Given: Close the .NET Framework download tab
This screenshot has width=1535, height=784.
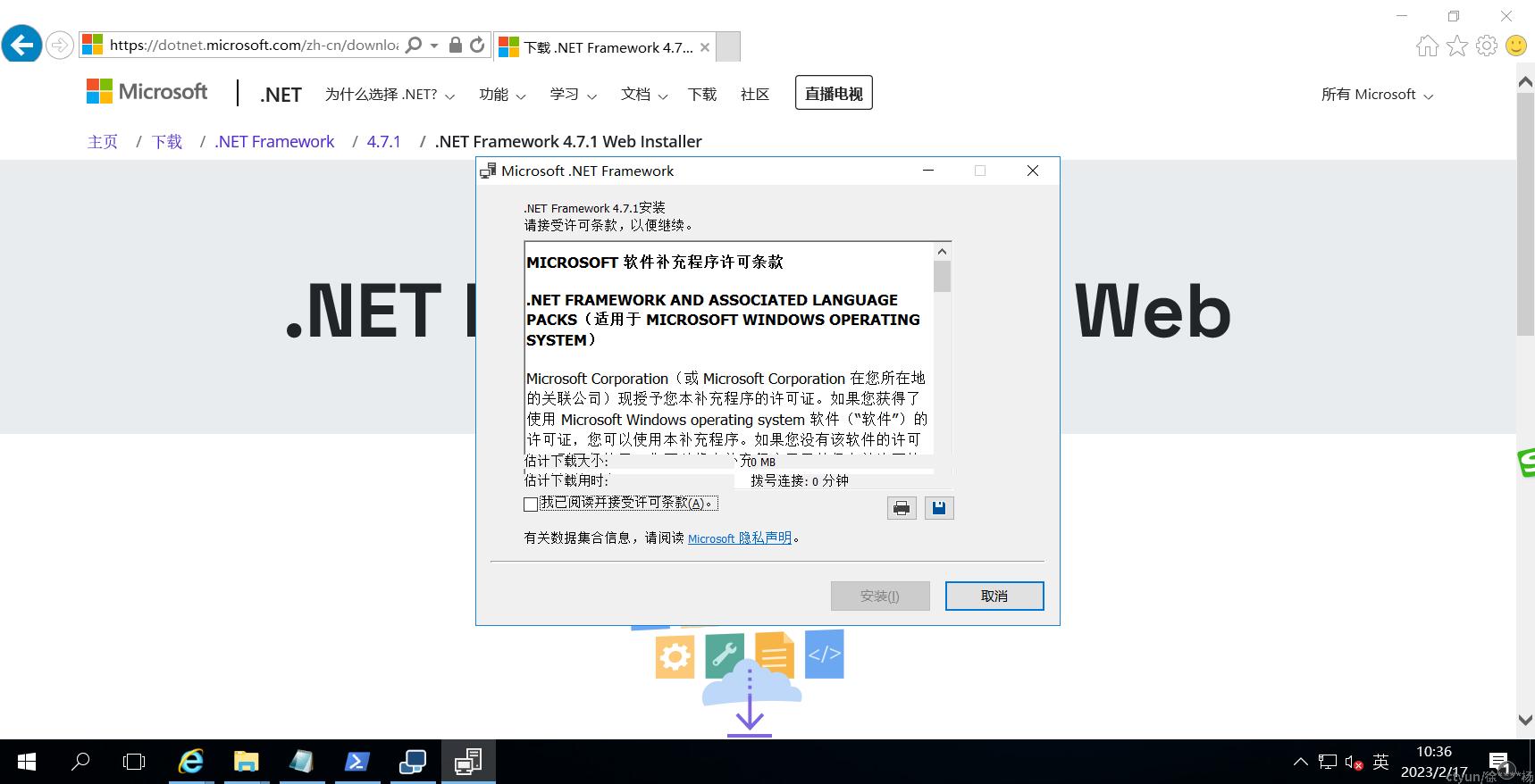Looking at the screenshot, I should click(705, 47).
